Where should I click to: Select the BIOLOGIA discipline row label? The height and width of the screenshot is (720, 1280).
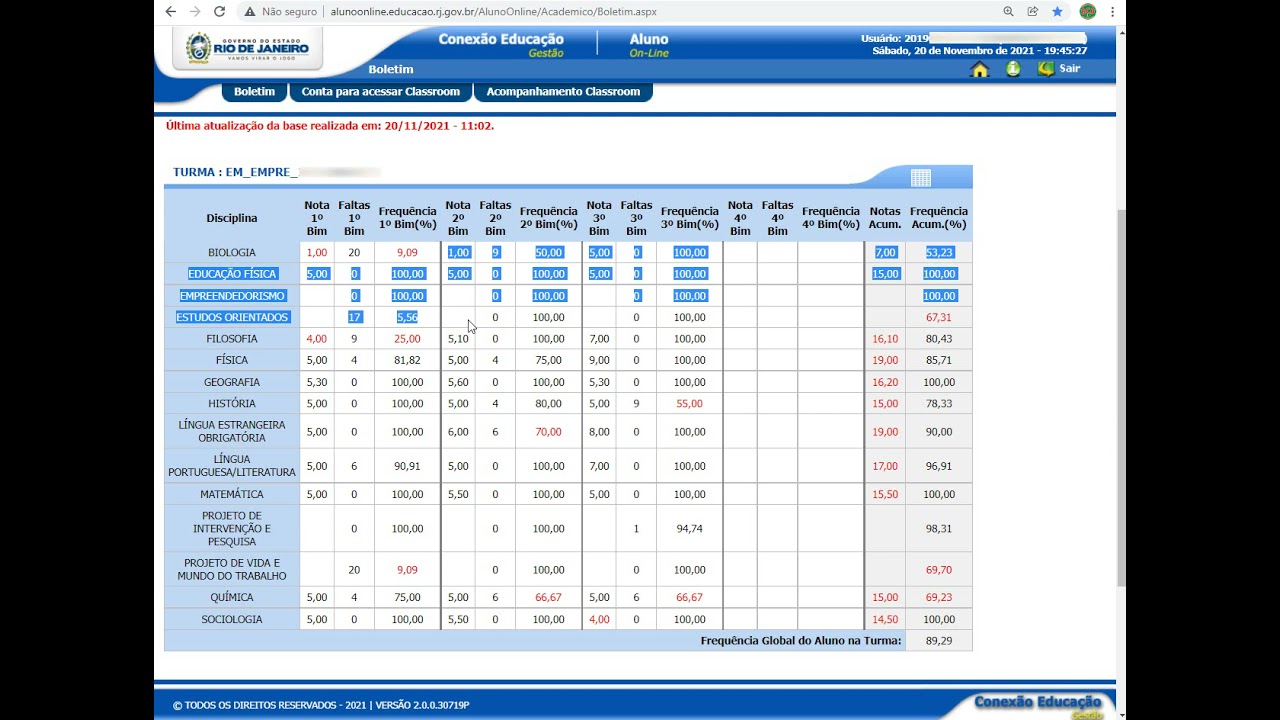(232, 253)
